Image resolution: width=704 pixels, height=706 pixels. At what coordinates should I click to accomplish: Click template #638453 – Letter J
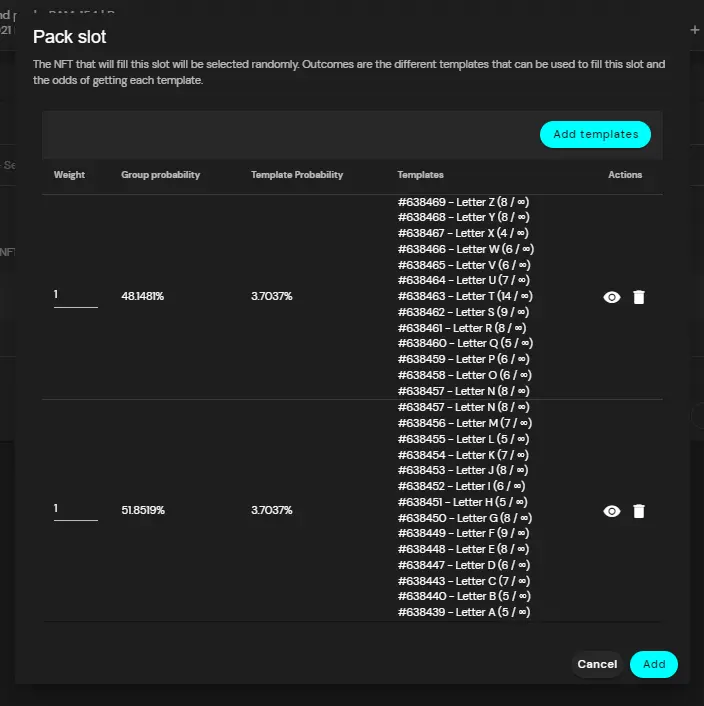tap(463, 470)
